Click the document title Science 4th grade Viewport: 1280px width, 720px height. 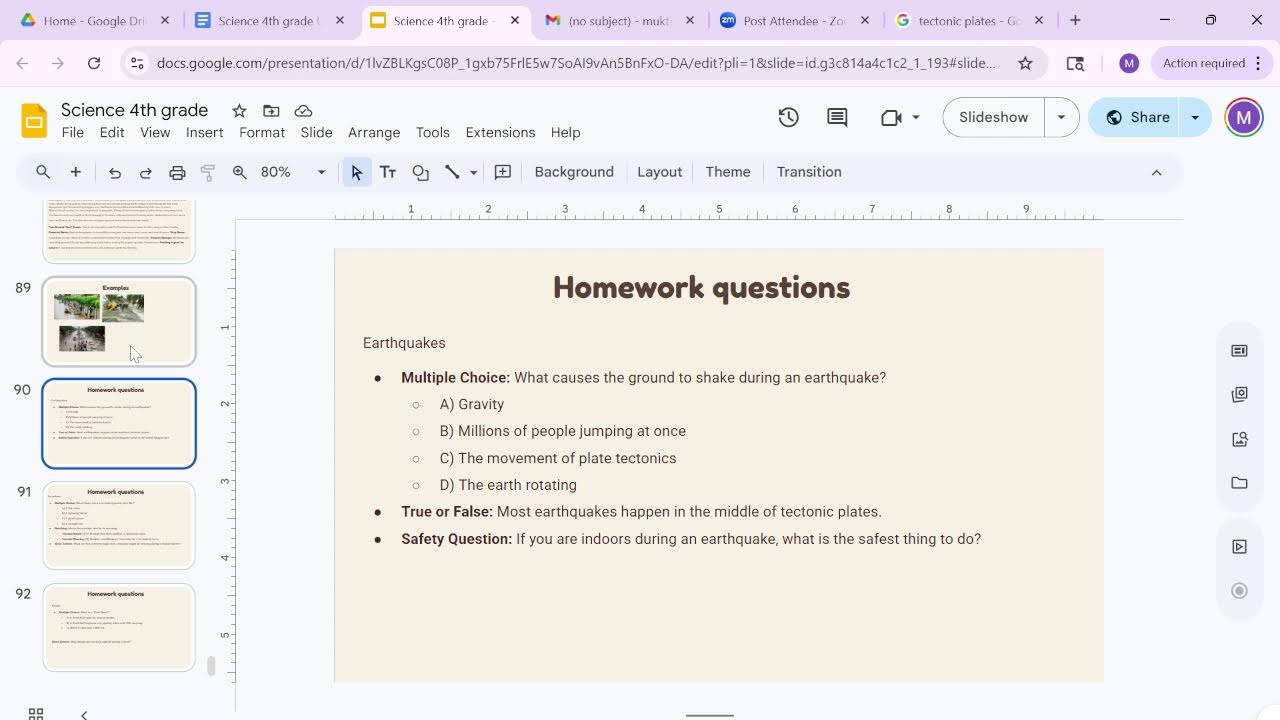click(x=135, y=110)
